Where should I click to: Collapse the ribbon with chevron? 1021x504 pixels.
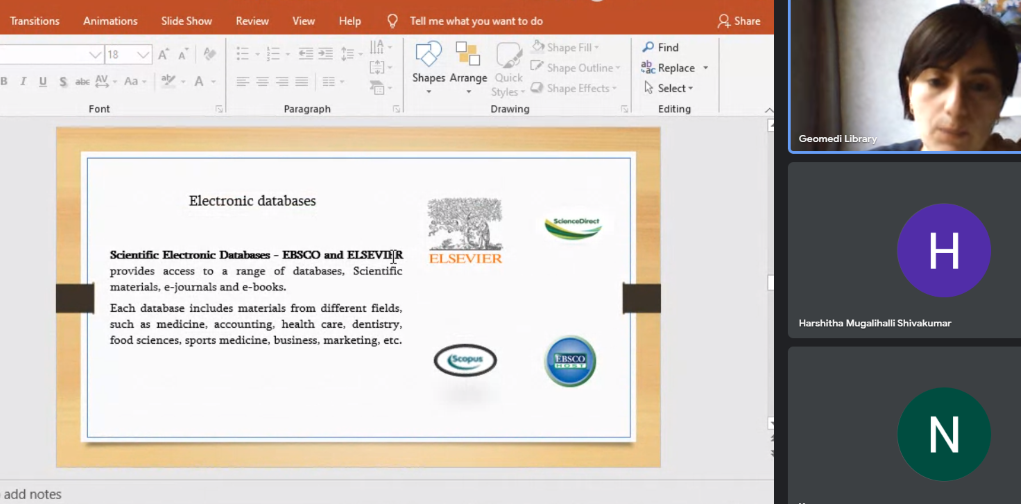pos(768,110)
